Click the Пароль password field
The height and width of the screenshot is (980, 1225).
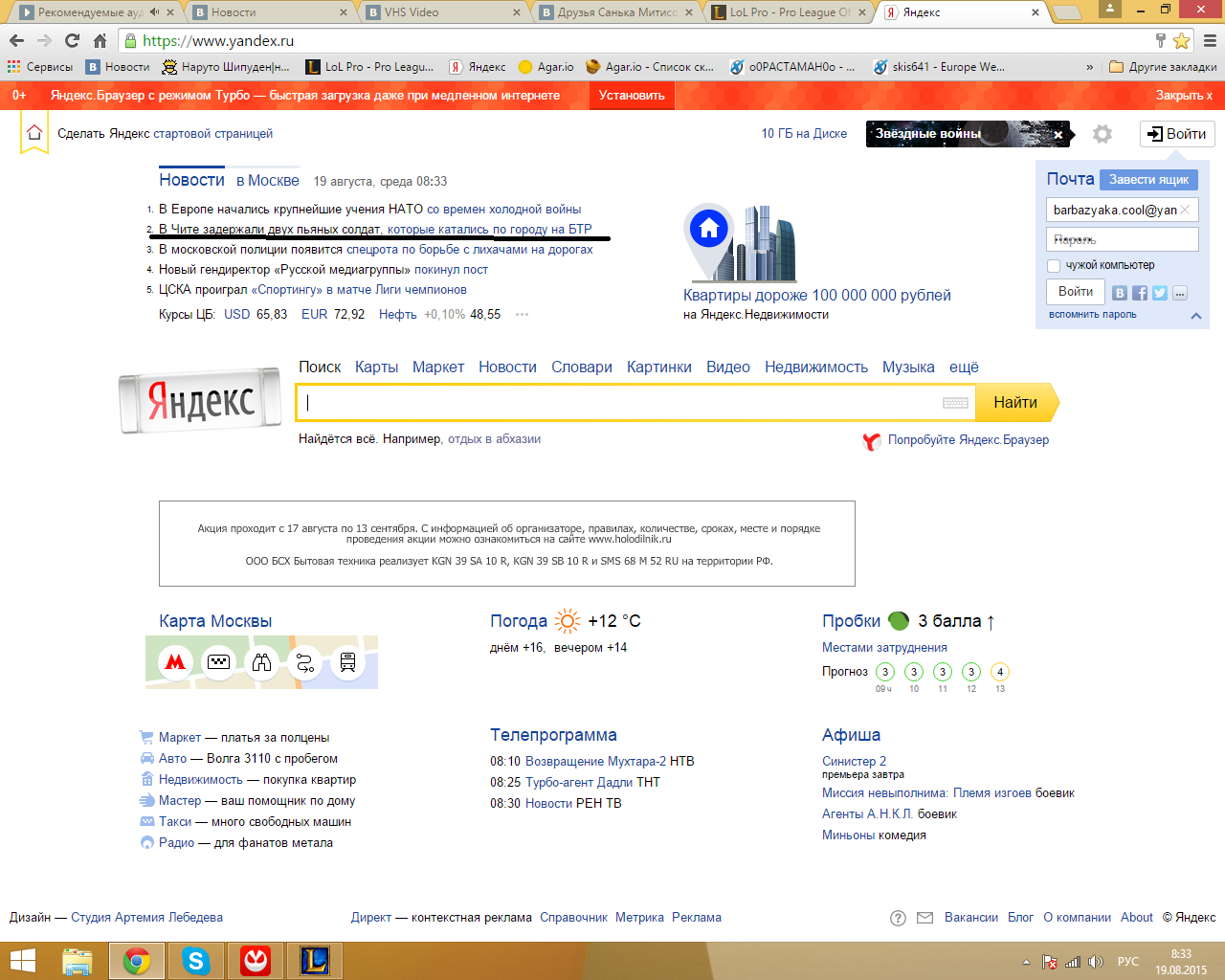[x=1123, y=239]
